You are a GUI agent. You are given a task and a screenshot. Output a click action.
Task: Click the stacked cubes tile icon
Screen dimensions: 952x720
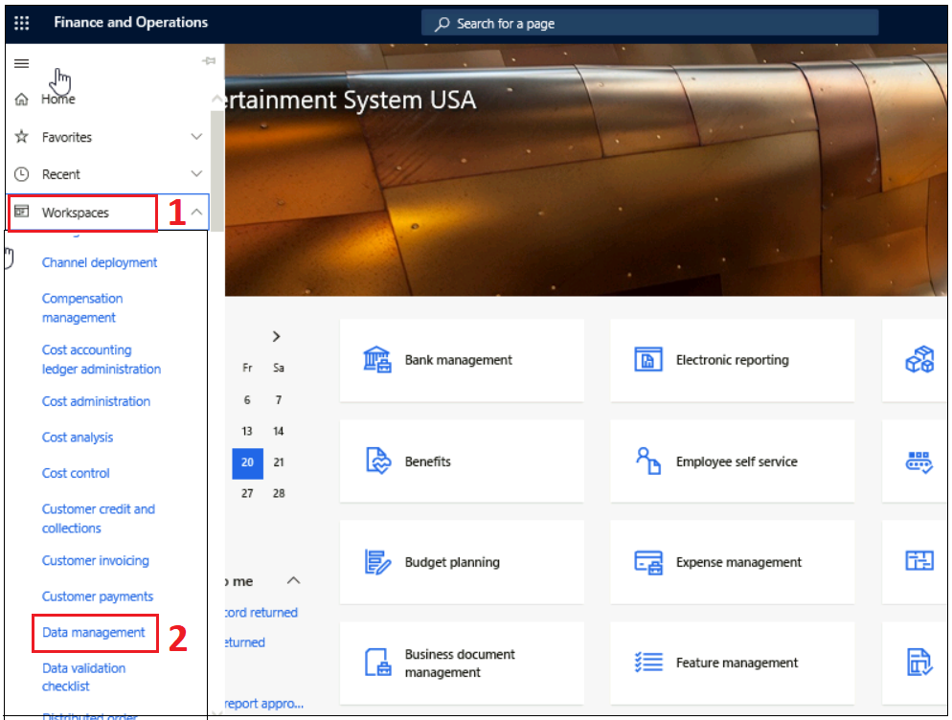(x=919, y=359)
